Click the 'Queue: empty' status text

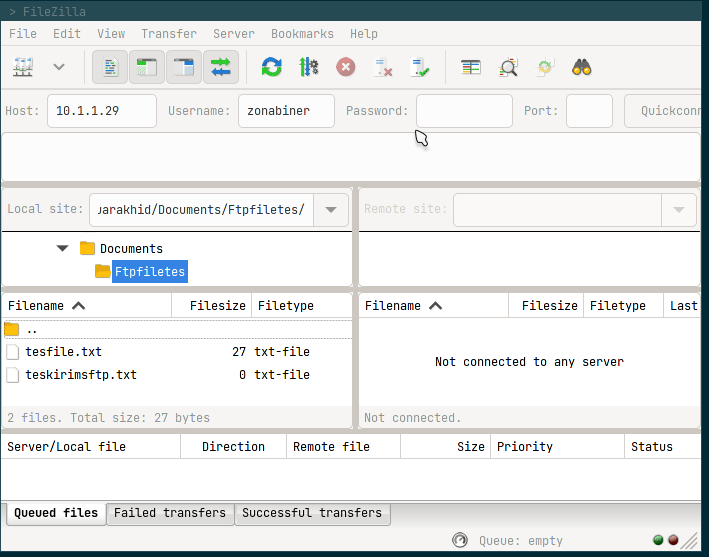pyautogui.click(x=521, y=541)
